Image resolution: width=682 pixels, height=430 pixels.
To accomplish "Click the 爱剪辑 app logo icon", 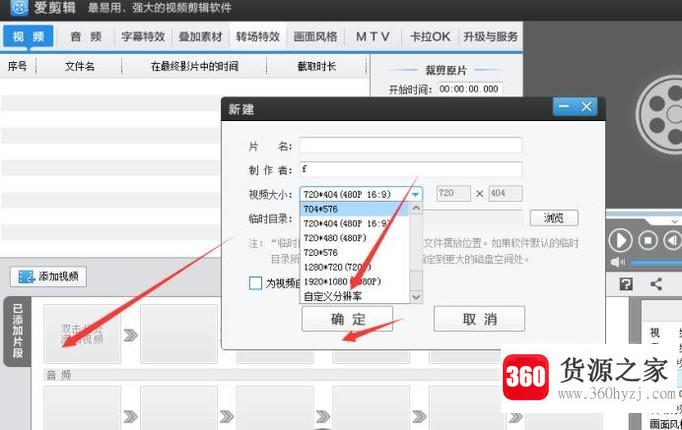I will [19, 7].
